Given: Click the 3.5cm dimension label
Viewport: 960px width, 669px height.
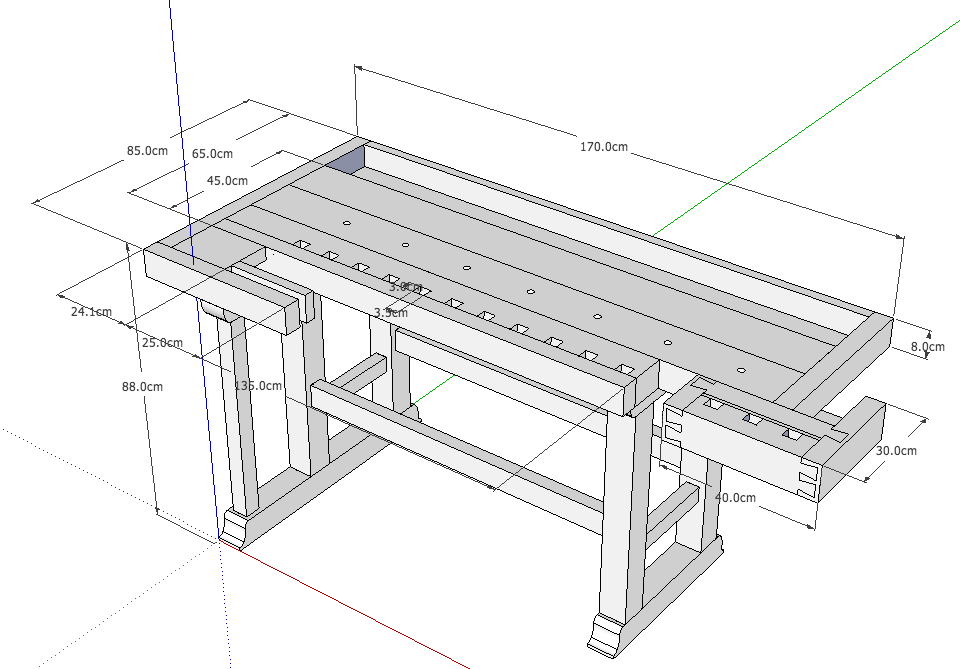Looking at the screenshot, I should click(x=390, y=313).
